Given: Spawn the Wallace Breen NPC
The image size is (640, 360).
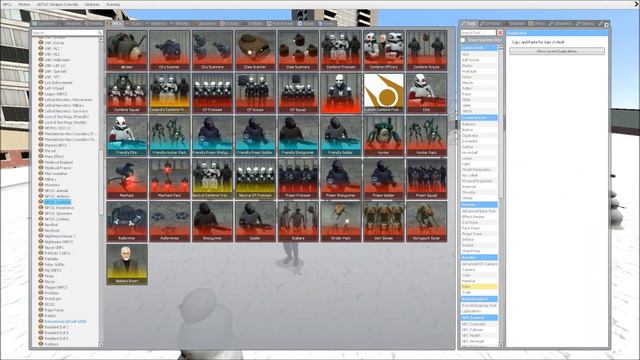Looking at the screenshot, I should pos(127,264).
